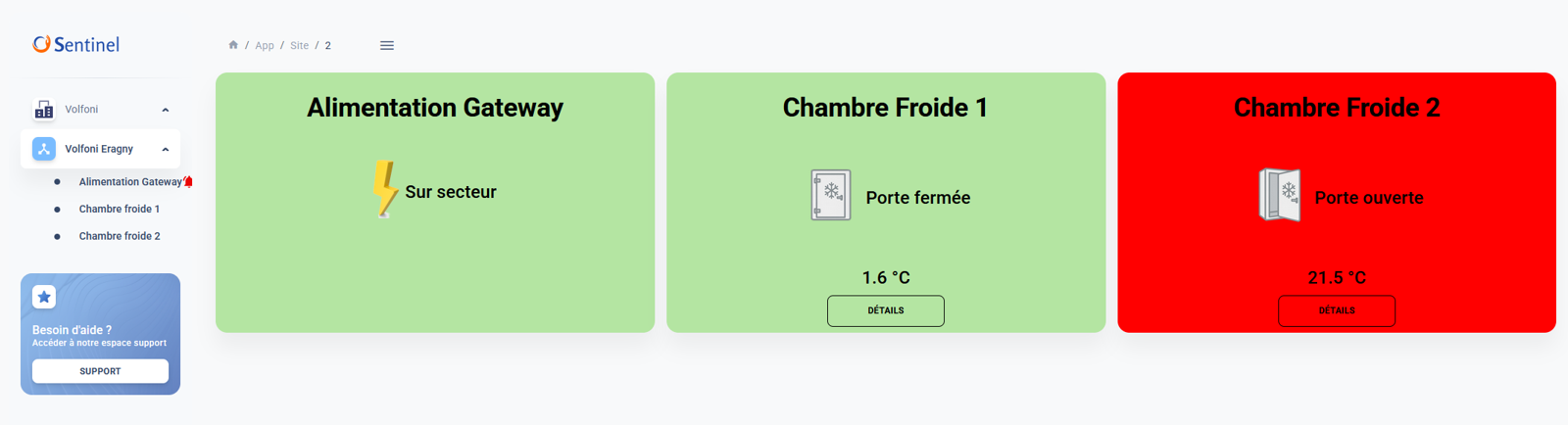Open Détails for Chambre Froide 1
Screen dimensions: 1568x425
tap(885, 310)
